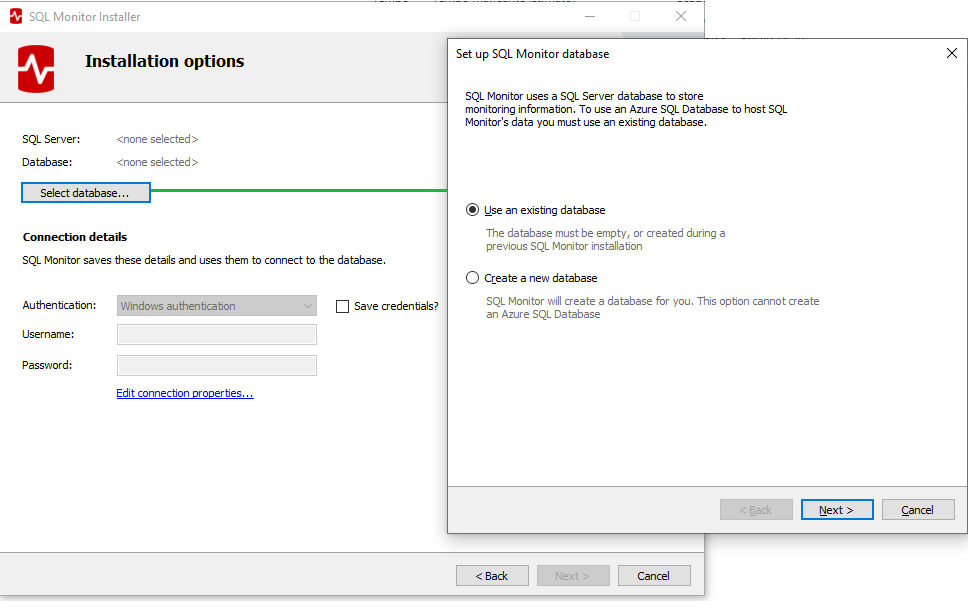Click the Database none selected label
The image size is (969, 607).
(156, 161)
